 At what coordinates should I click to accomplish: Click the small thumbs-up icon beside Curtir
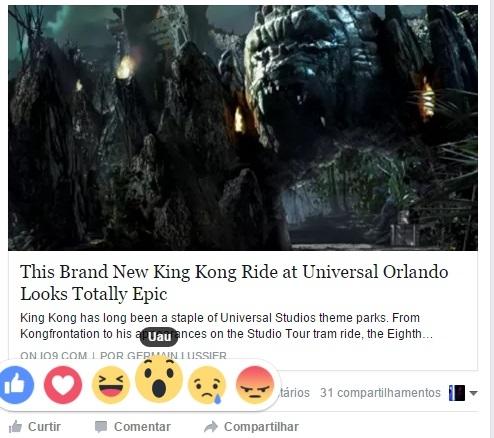(15, 427)
